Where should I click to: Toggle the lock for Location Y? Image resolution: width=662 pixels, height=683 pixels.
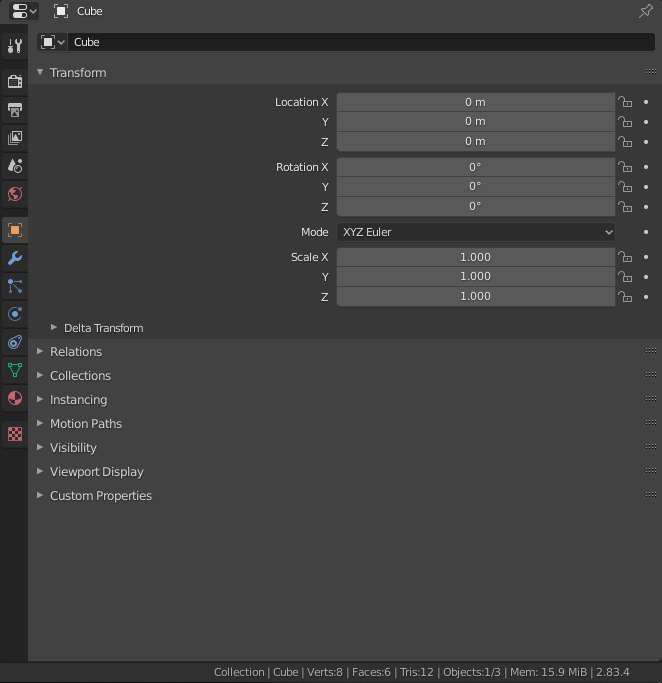click(x=625, y=122)
